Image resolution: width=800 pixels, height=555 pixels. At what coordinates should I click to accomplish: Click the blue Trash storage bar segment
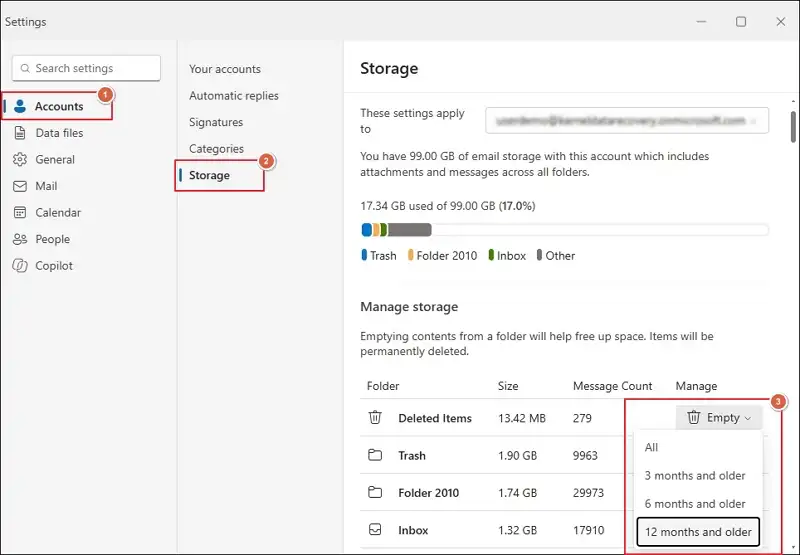pos(366,230)
